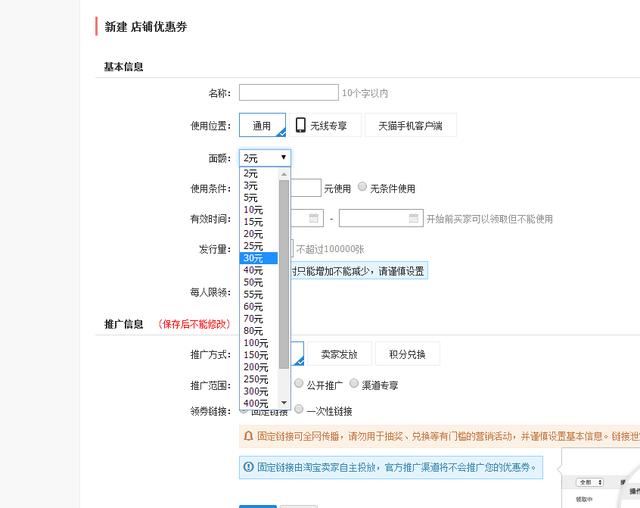The image size is (640, 508).
Task: Choose 55元 in the dropdown list
Action: pyautogui.click(x=258, y=294)
